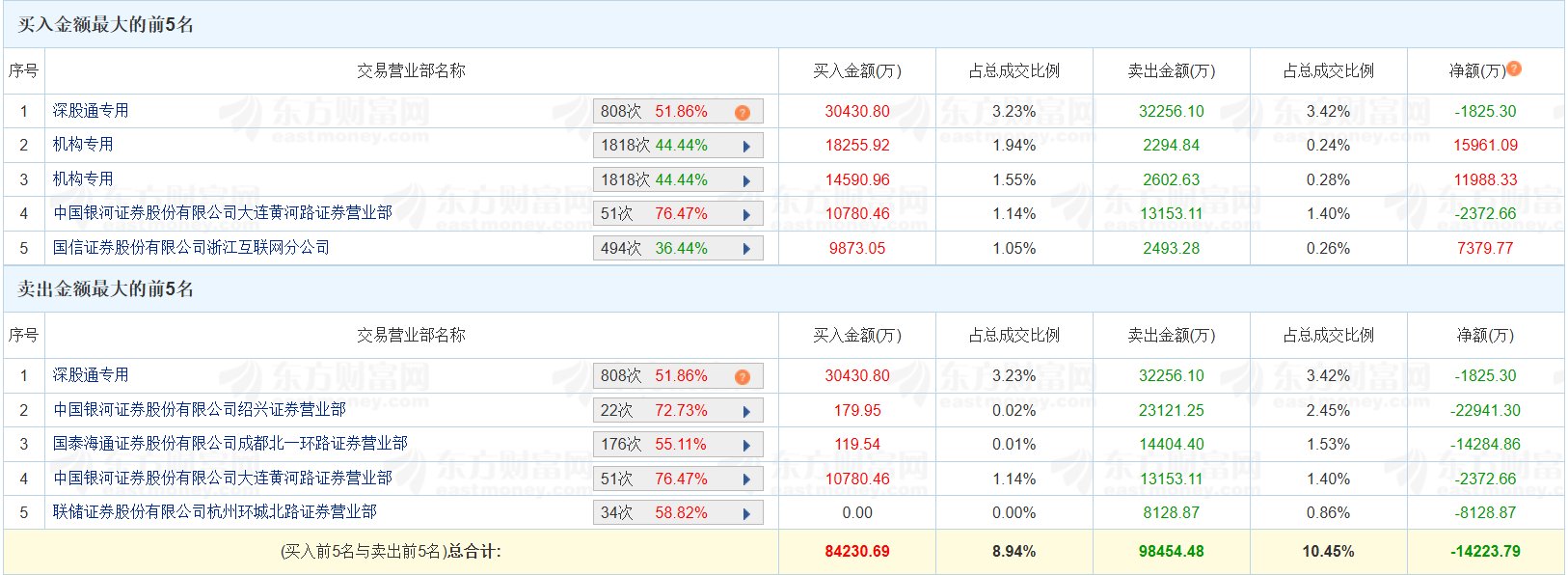Click the second-ranked 机构专用 in buy table
Image resolution: width=1568 pixels, height=575 pixels.
point(83,145)
